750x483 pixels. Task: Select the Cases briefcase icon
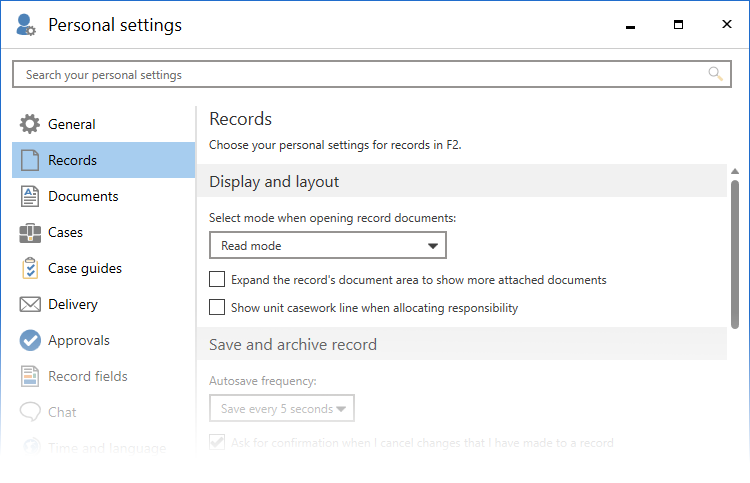pyautogui.click(x=30, y=233)
